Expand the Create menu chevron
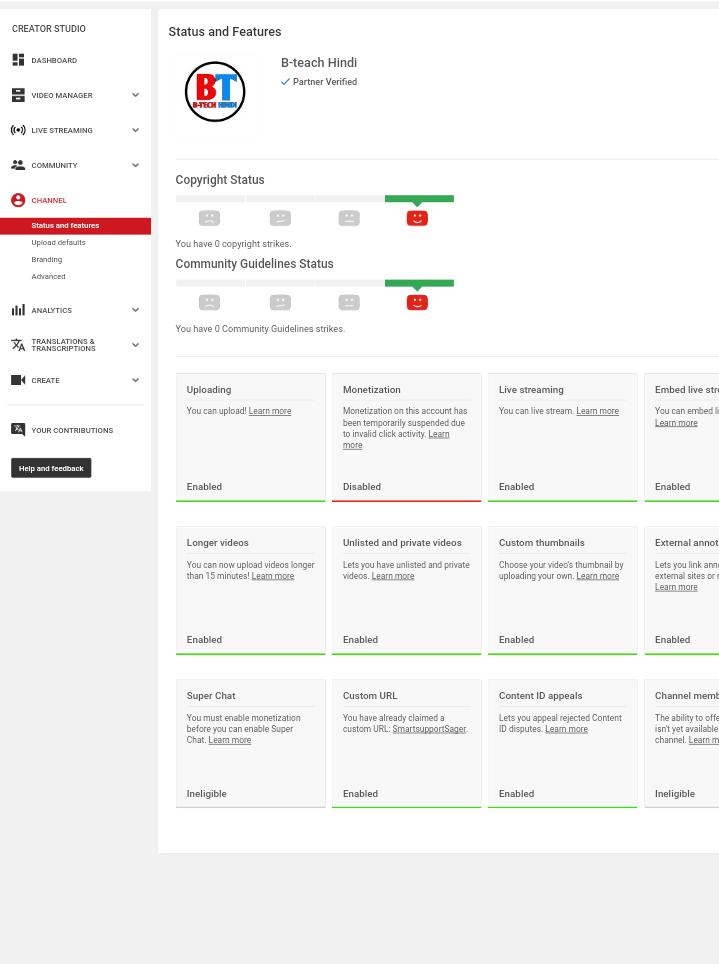Screen dimensions: 719x964 (x=135, y=380)
